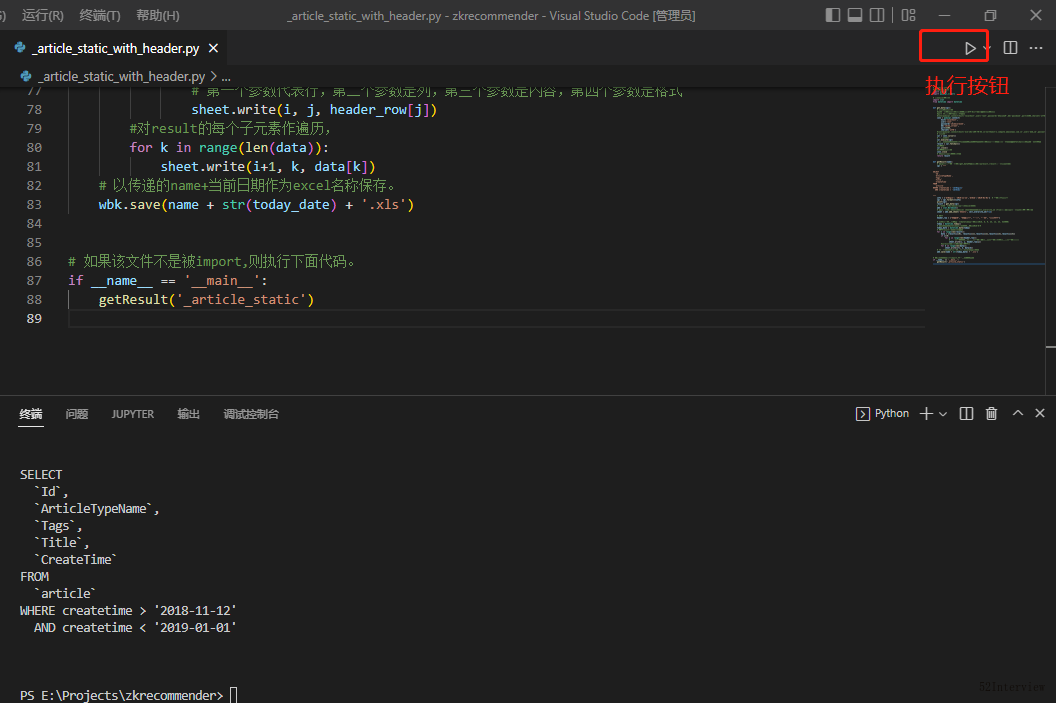
Task: Switch to the 输出 panel tab
Action: tap(189, 414)
